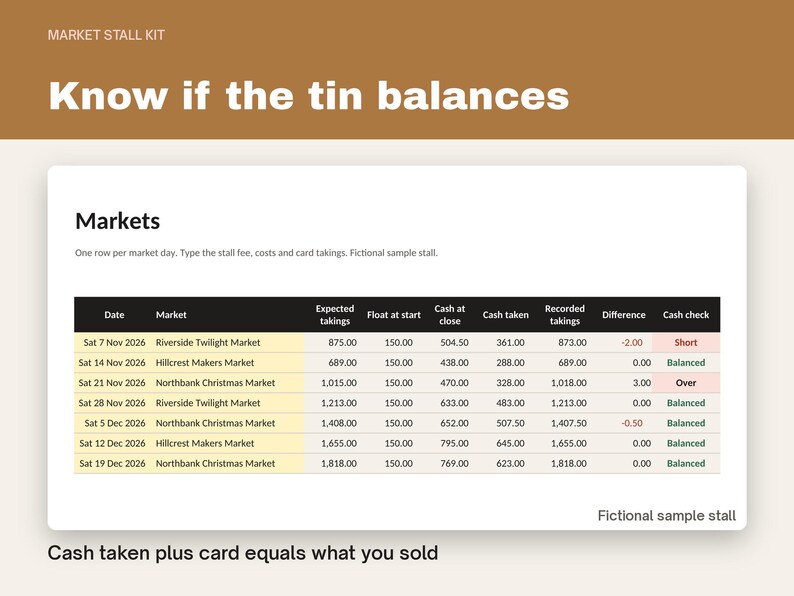This screenshot has width=794, height=596.
Task: Click the 'Date' column header
Action: pos(114,315)
